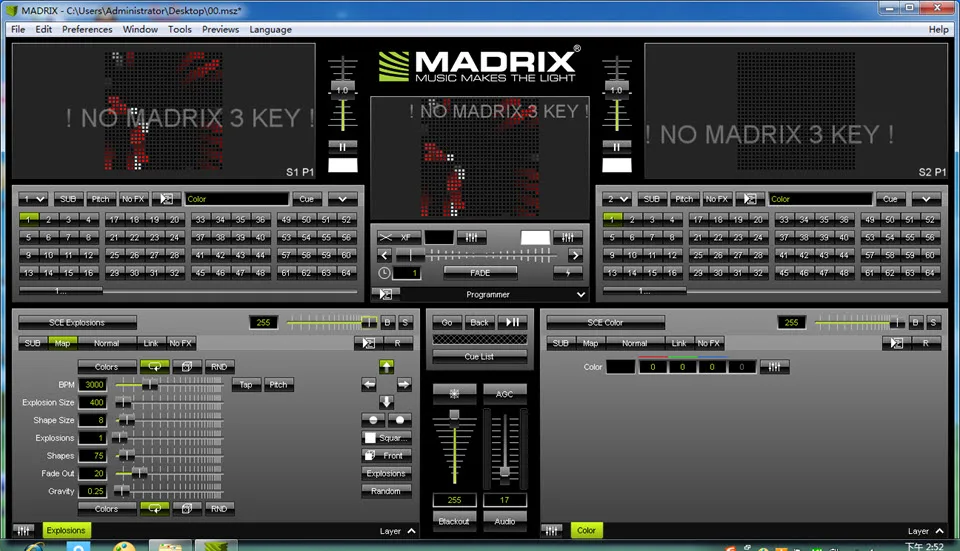Open mixer icon next to right white color

[x=568, y=238]
